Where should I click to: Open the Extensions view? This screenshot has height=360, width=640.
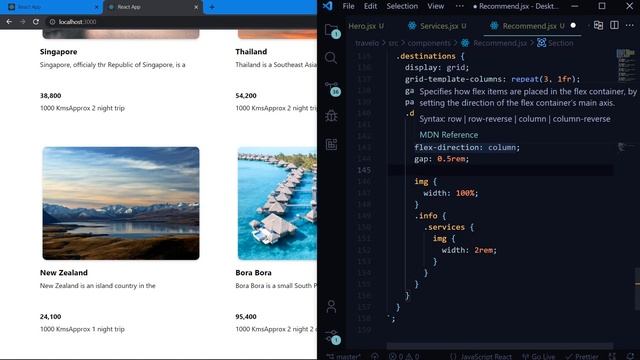(x=331, y=144)
